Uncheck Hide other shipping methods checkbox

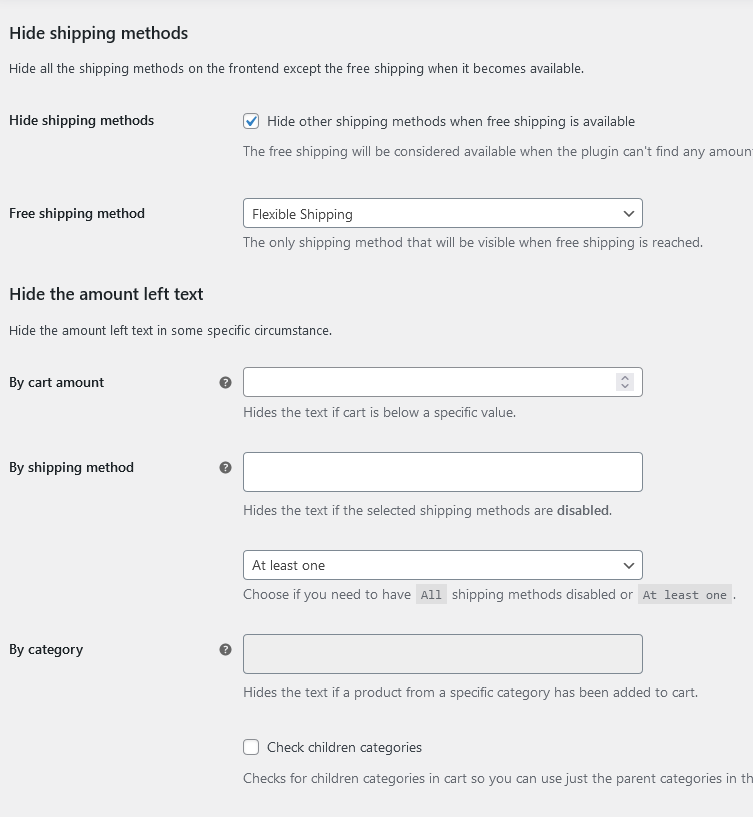251,121
